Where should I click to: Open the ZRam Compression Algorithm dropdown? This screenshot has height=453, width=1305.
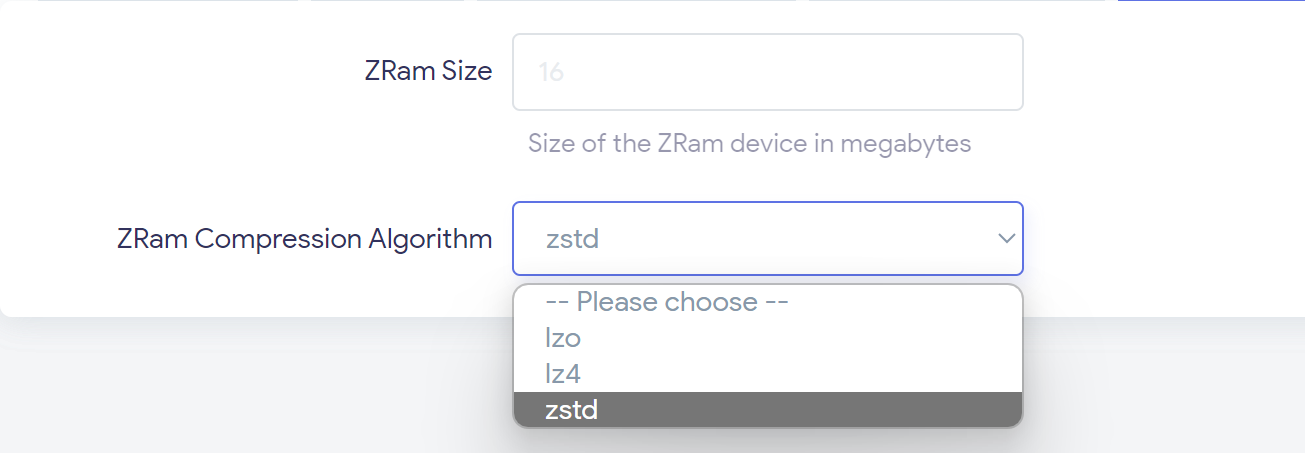[x=767, y=239]
